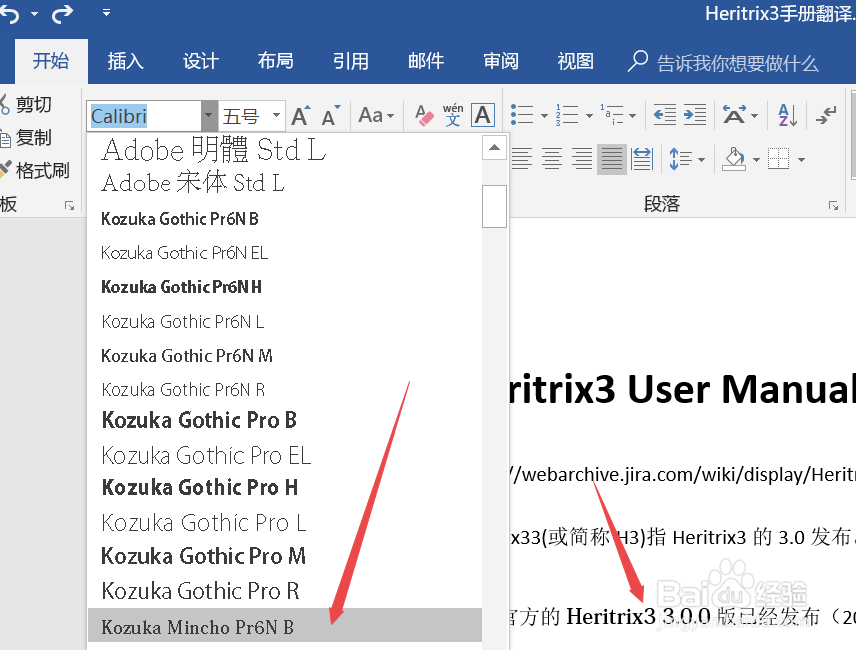Click the Show paragraph marks icon
Image resolution: width=856 pixels, height=650 pixels.
click(826, 115)
